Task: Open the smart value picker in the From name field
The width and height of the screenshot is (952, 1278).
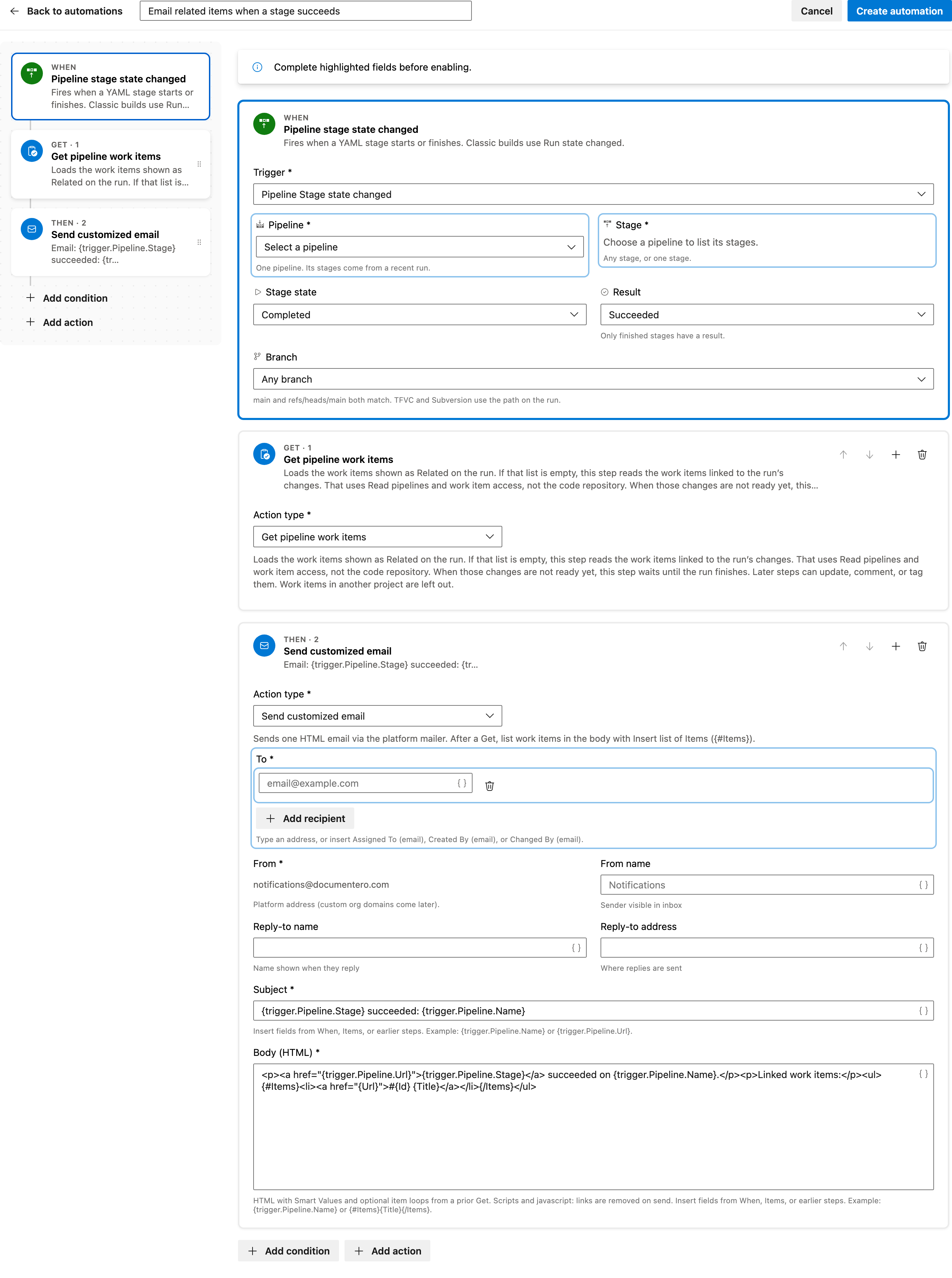Action: point(923,885)
